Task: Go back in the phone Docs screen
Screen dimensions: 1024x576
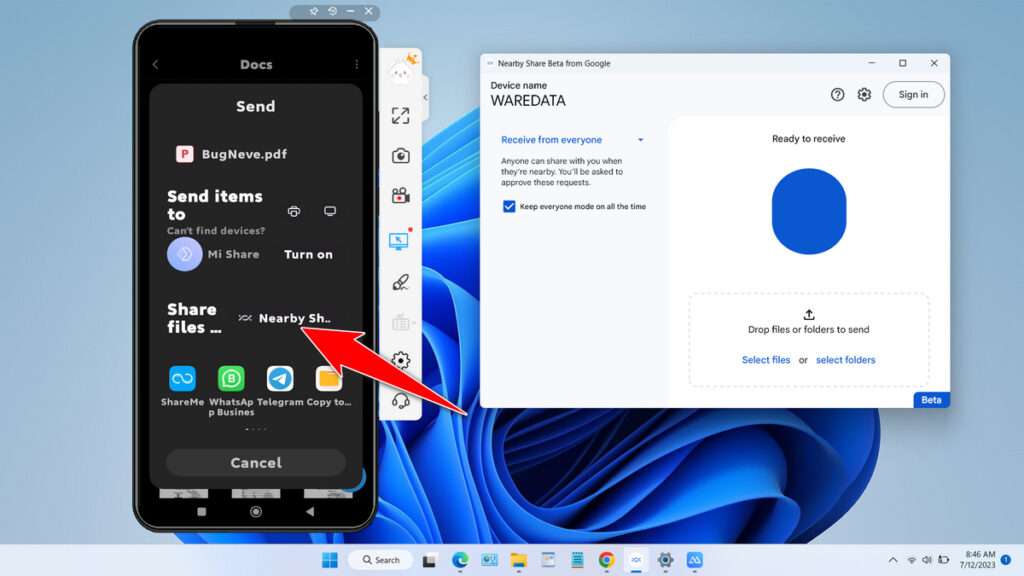Action: 155,64
